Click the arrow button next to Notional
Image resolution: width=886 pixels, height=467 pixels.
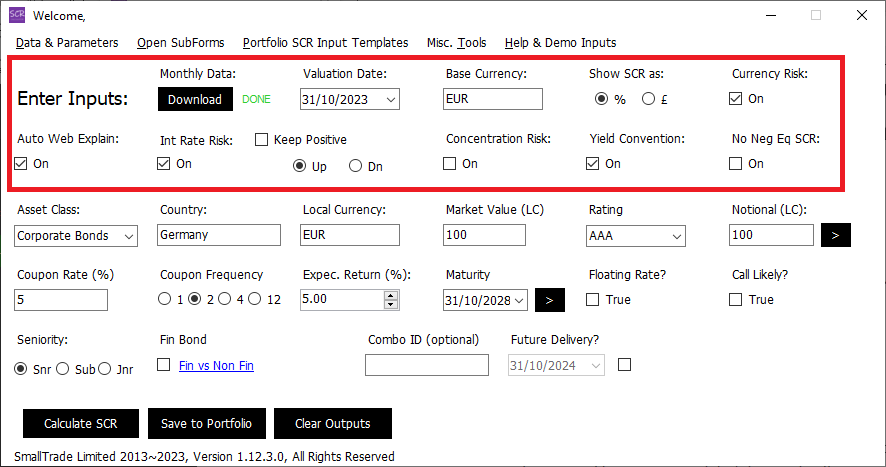[836, 235]
